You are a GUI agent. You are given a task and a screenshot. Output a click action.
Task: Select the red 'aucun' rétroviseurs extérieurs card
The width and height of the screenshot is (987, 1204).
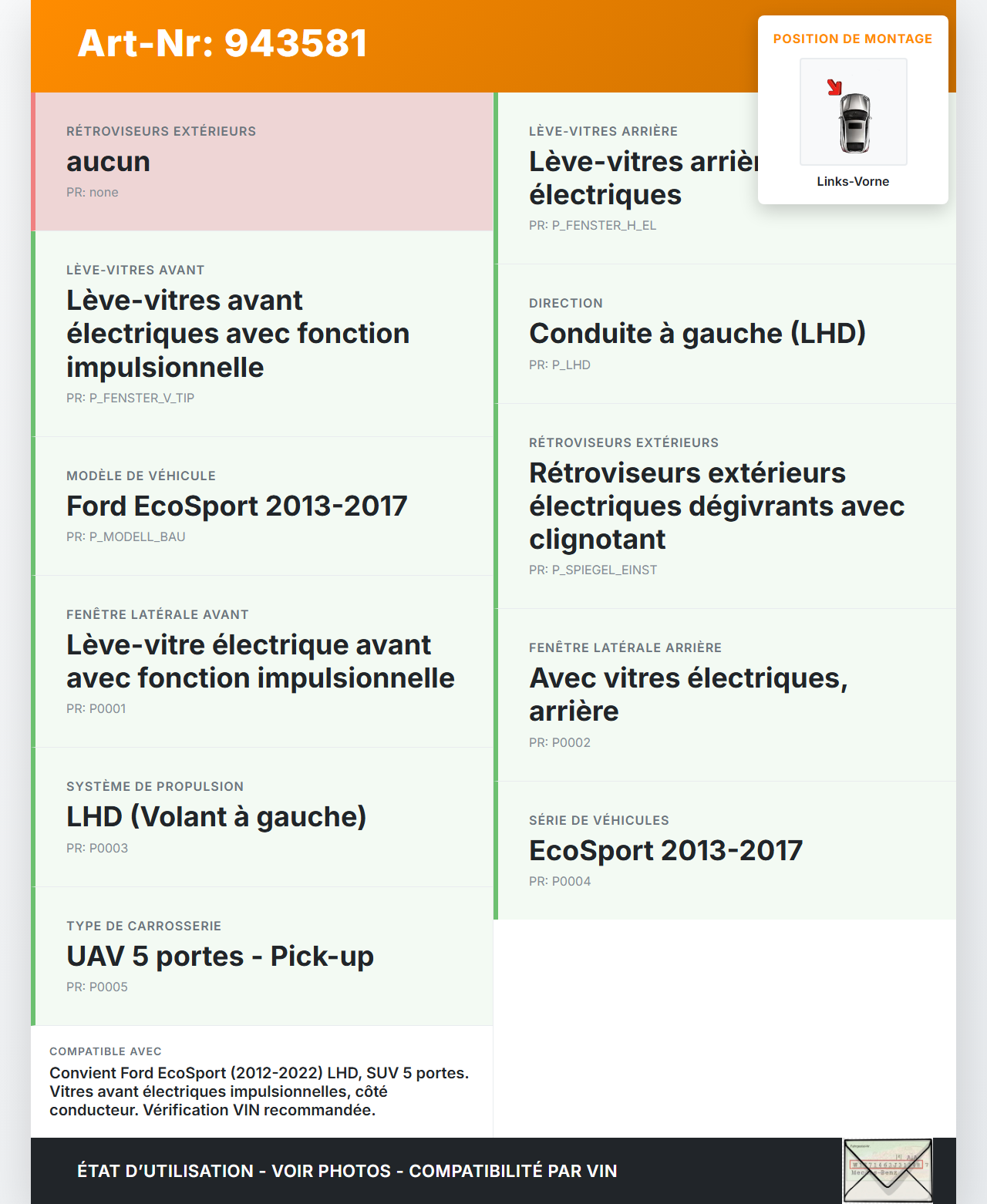262,162
